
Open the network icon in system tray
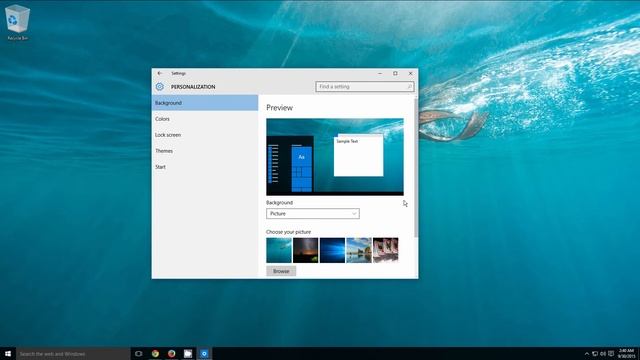tap(595, 353)
